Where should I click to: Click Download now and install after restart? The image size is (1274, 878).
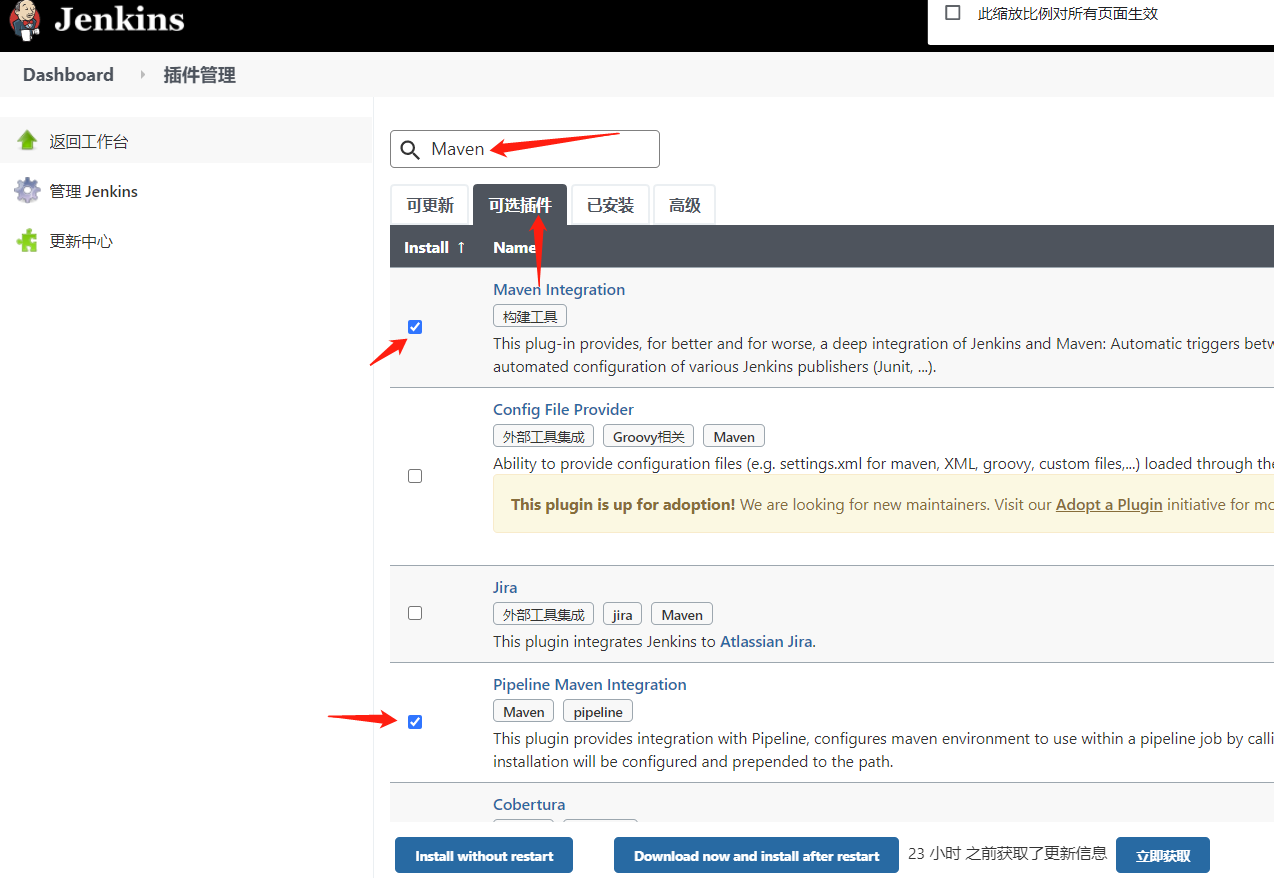[757, 856]
